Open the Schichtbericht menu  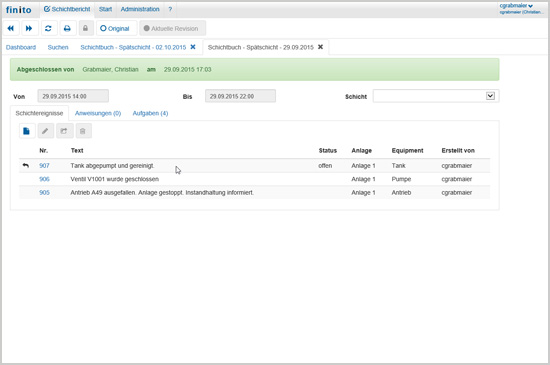[67, 9]
